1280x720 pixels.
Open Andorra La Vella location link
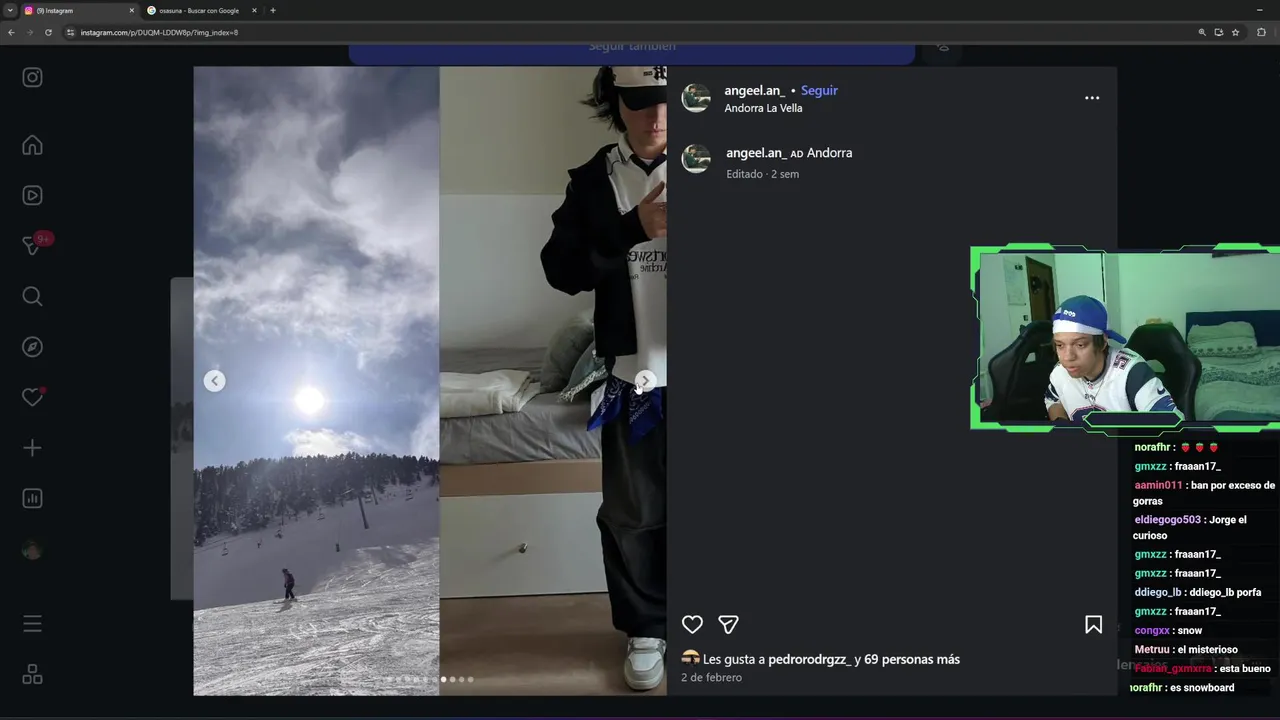(763, 108)
